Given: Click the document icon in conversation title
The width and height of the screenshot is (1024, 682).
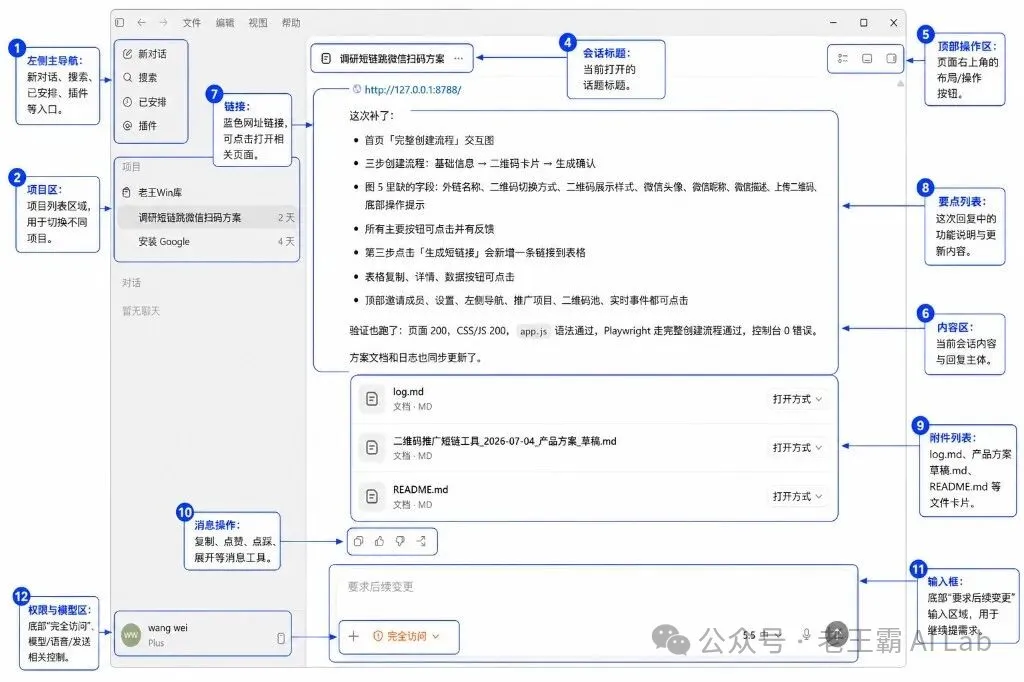Looking at the screenshot, I should (326, 59).
